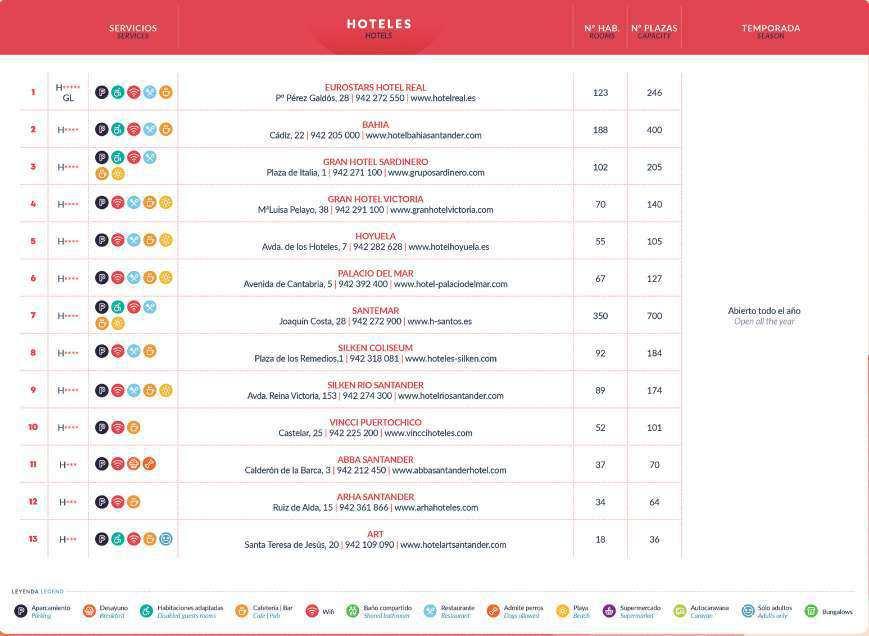The height and width of the screenshot is (636, 869).
Task: Click the Wifi icon in the Palacio del Mar row
Action: click(x=117, y=278)
